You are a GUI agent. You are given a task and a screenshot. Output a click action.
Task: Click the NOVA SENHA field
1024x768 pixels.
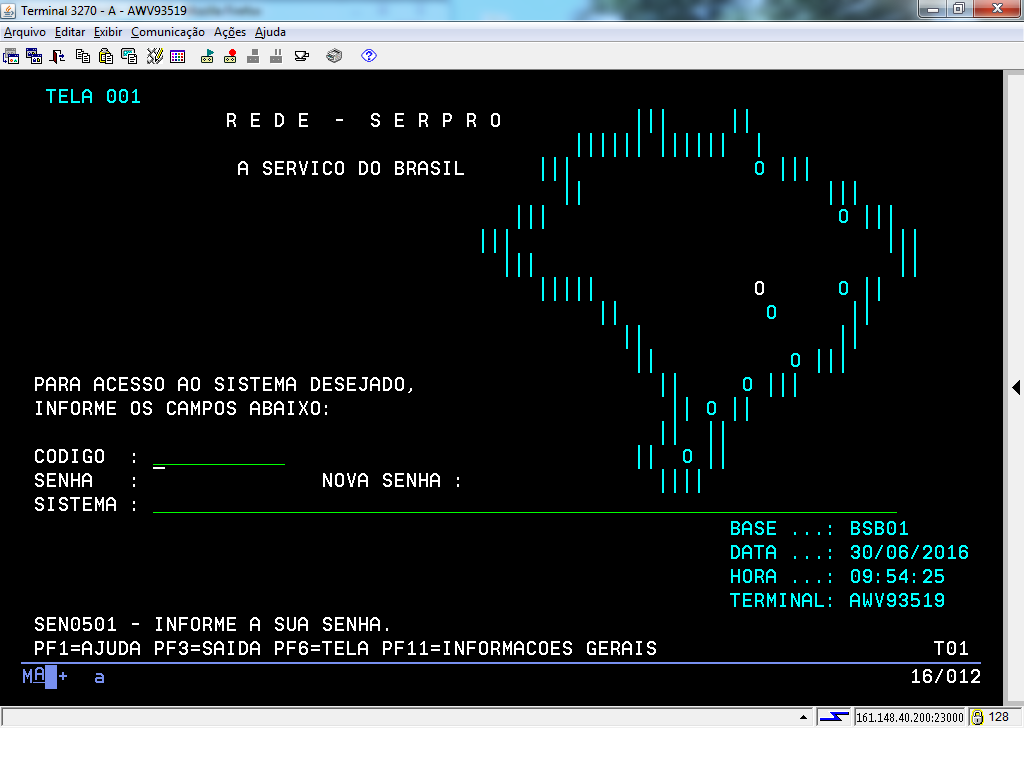tap(530, 481)
